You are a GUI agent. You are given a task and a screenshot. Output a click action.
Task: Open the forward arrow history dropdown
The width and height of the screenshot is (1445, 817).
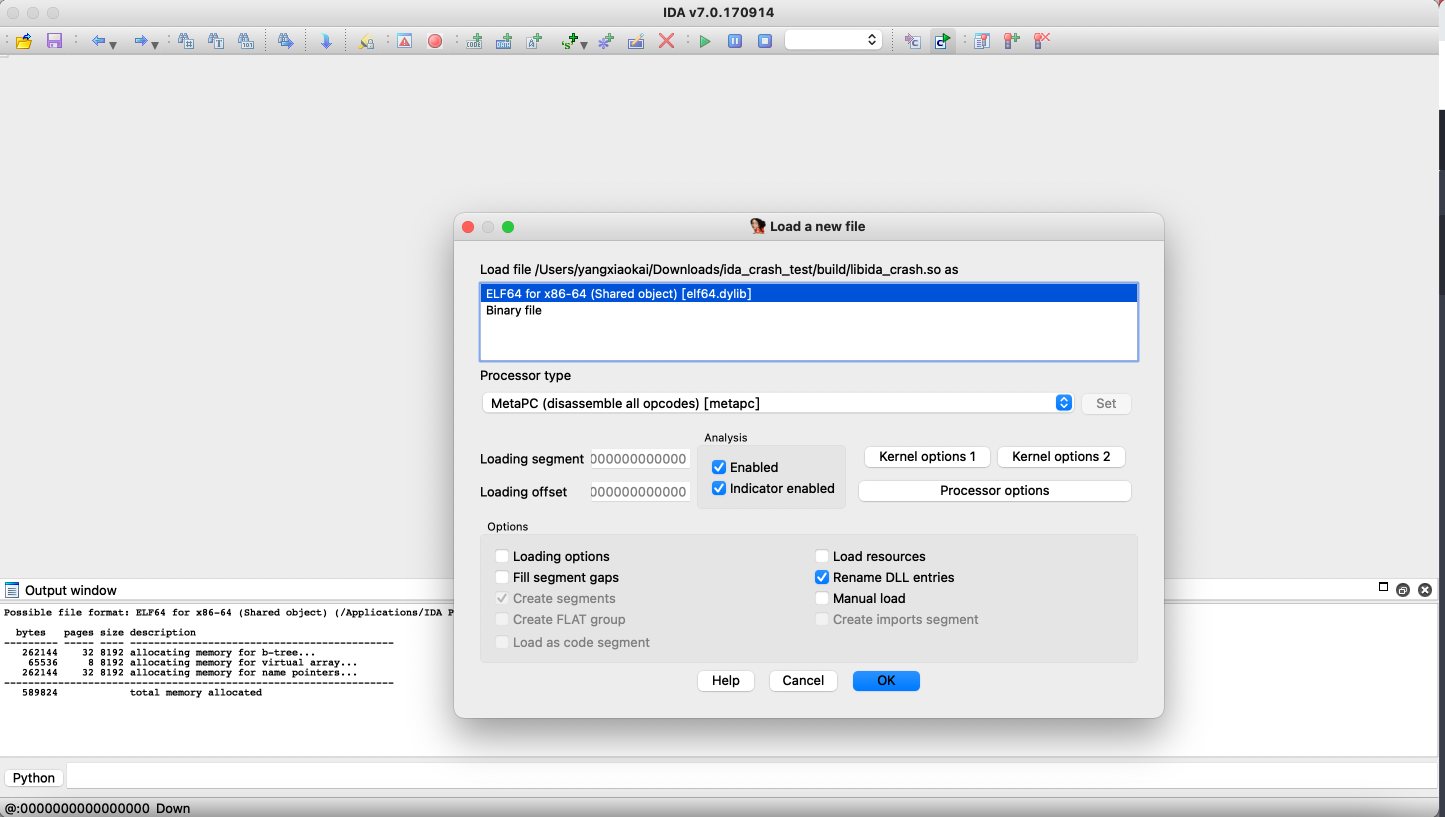click(155, 44)
